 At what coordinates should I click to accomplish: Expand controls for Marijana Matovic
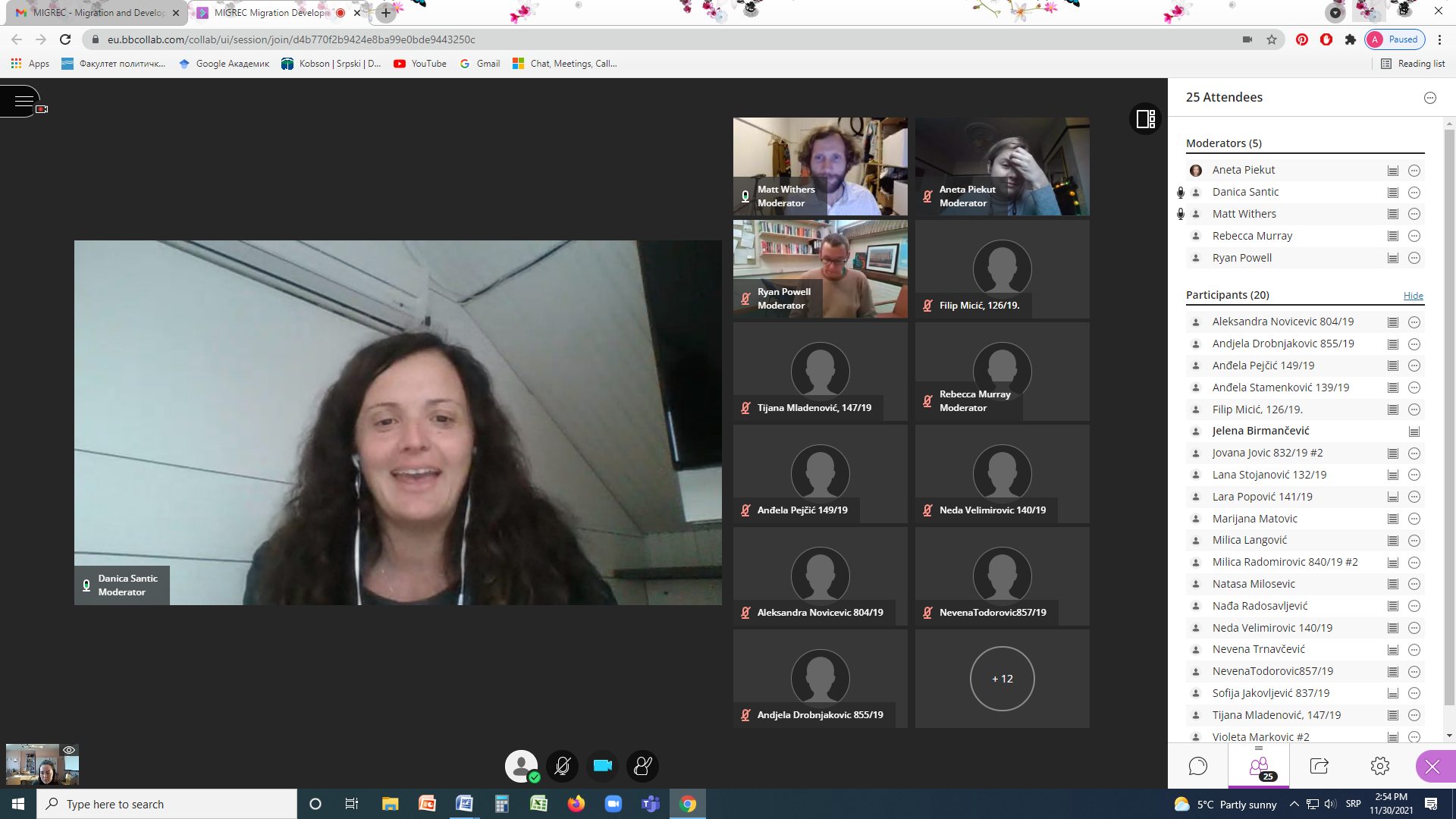click(1414, 519)
